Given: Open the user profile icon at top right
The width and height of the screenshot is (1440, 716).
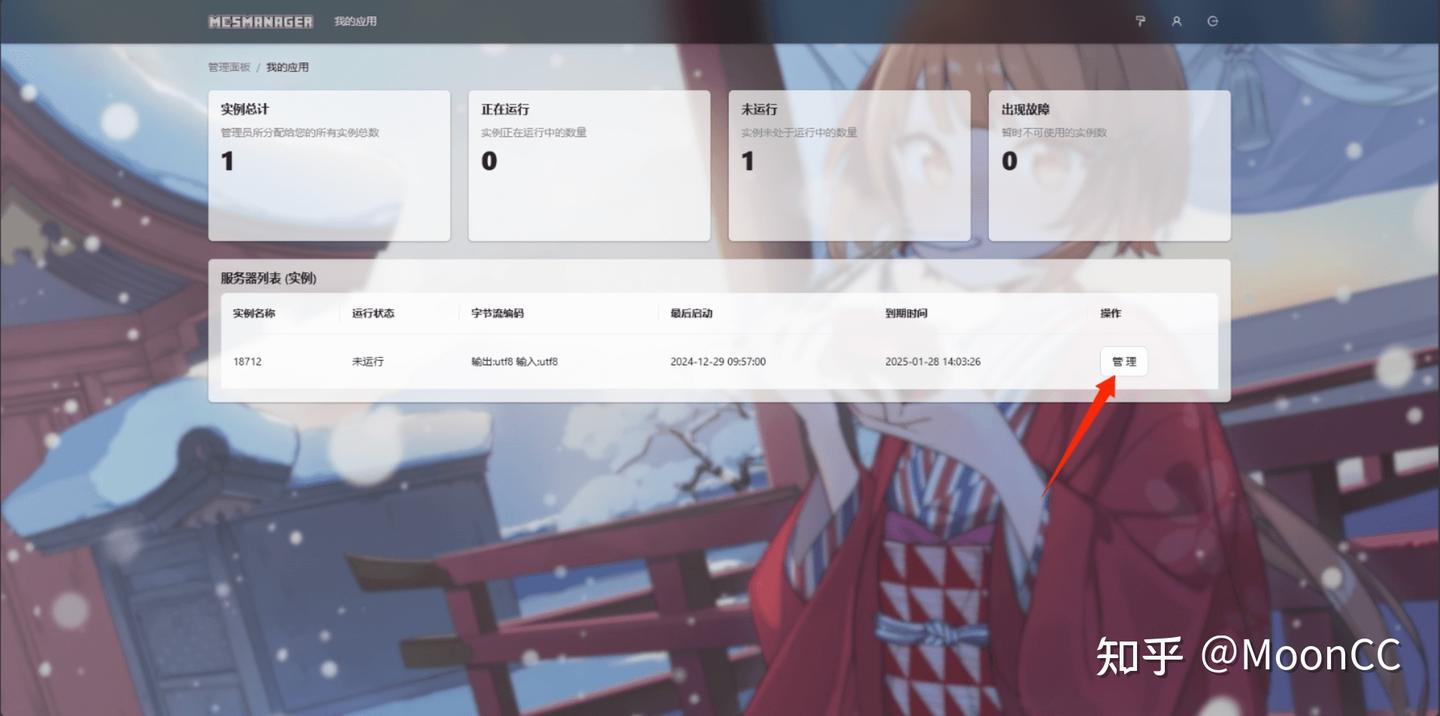Looking at the screenshot, I should (1176, 21).
